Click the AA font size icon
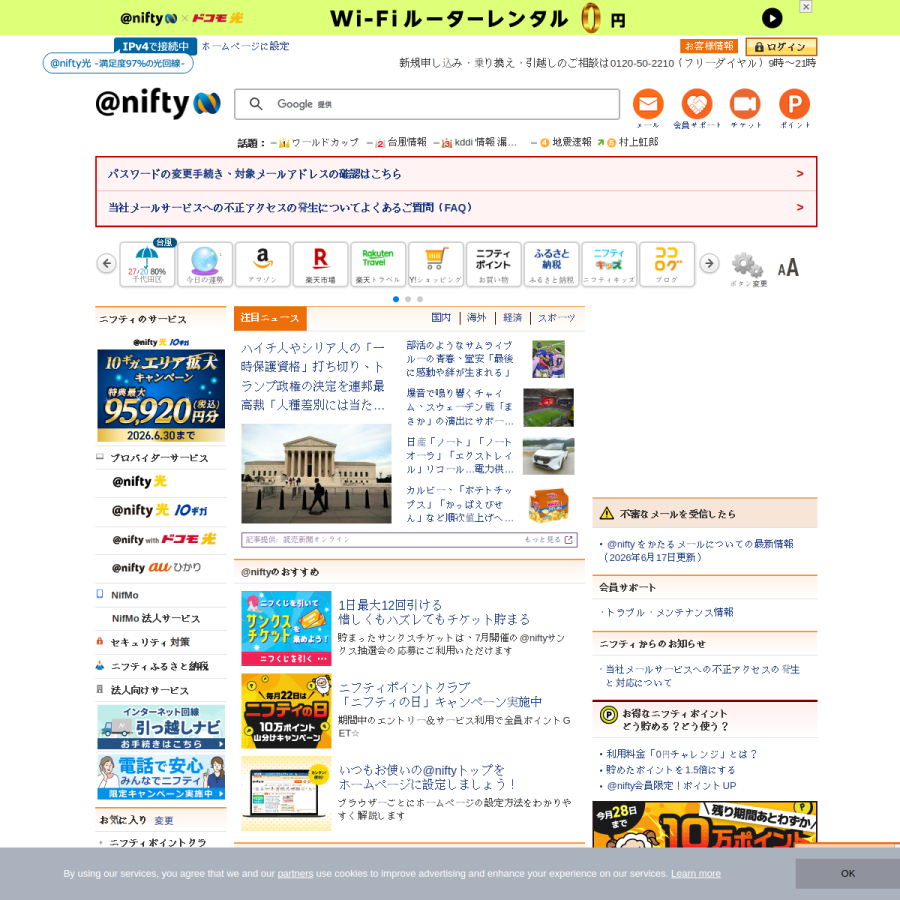 pos(788,267)
